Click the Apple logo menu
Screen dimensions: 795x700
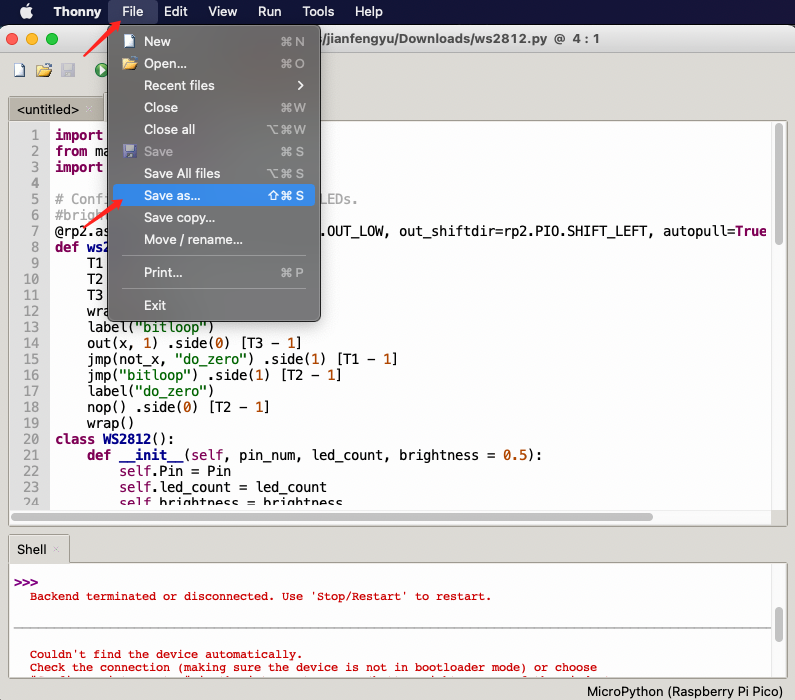[x=26, y=11]
